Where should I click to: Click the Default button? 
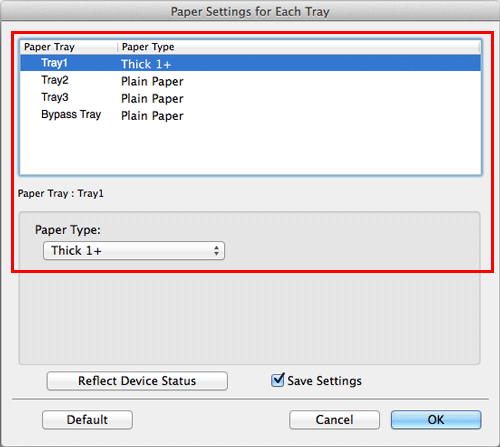click(x=87, y=420)
